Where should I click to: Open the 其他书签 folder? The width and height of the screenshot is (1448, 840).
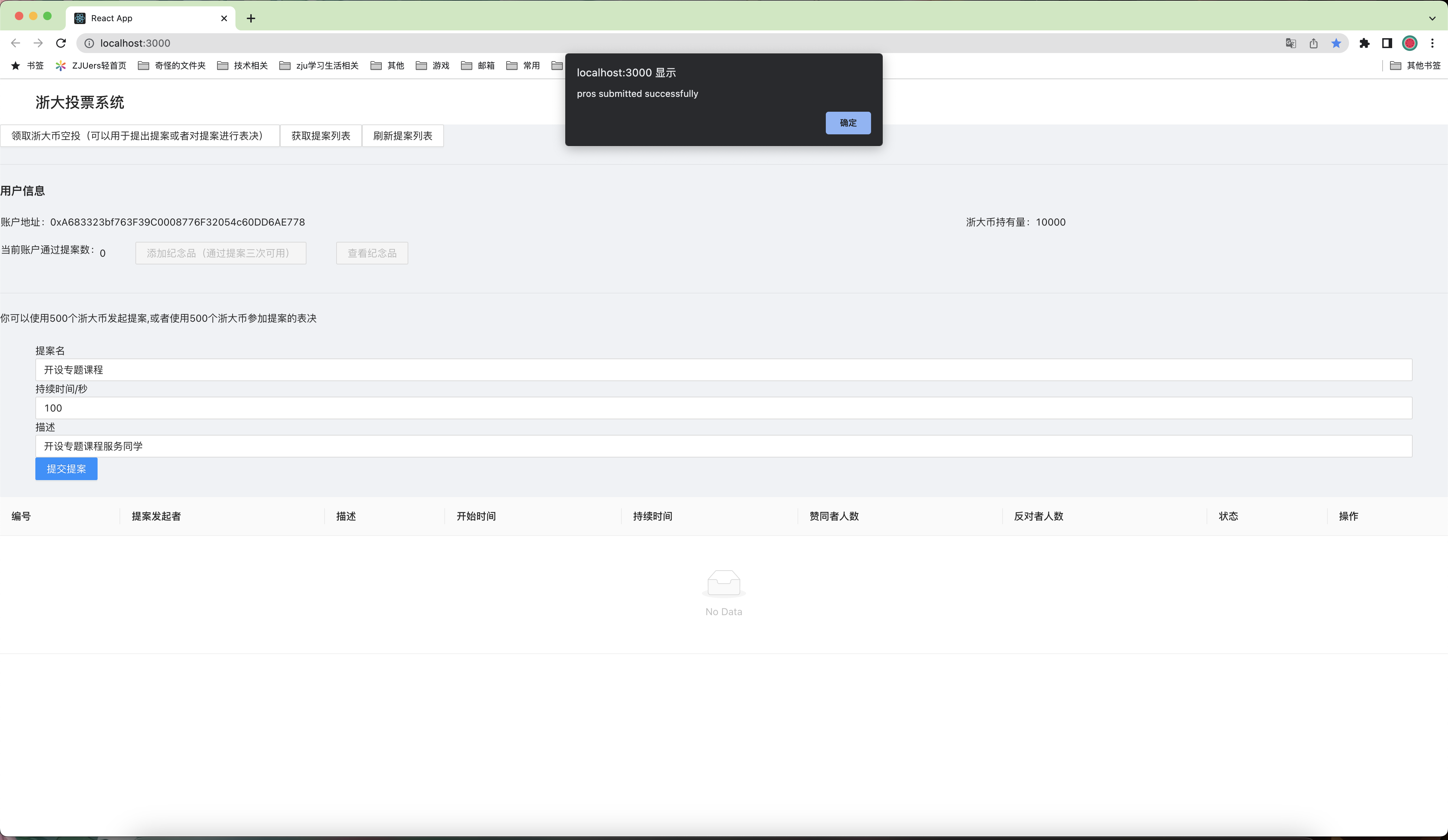click(x=1415, y=65)
